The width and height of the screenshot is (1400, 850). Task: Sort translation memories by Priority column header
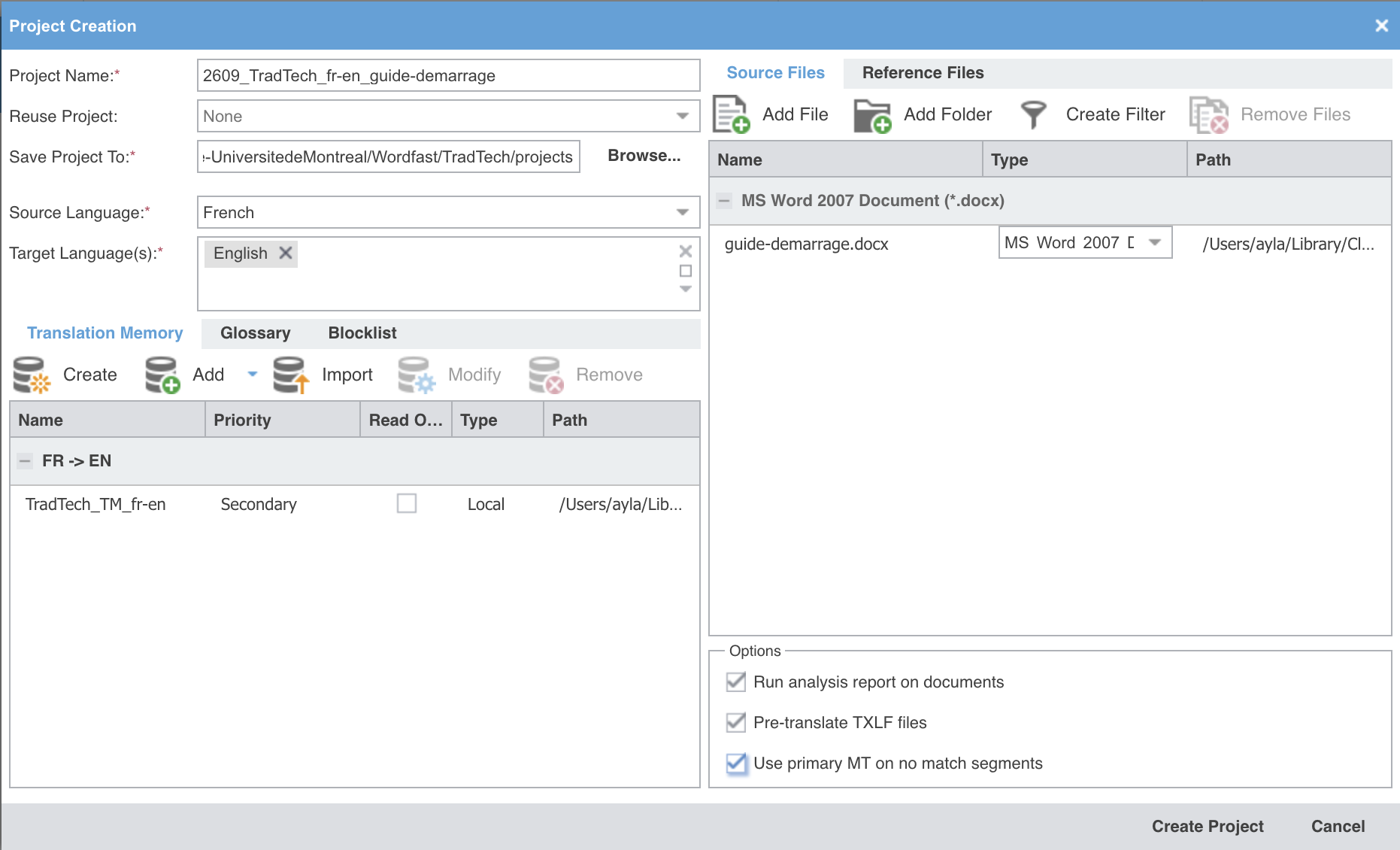(x=283, y=420)
